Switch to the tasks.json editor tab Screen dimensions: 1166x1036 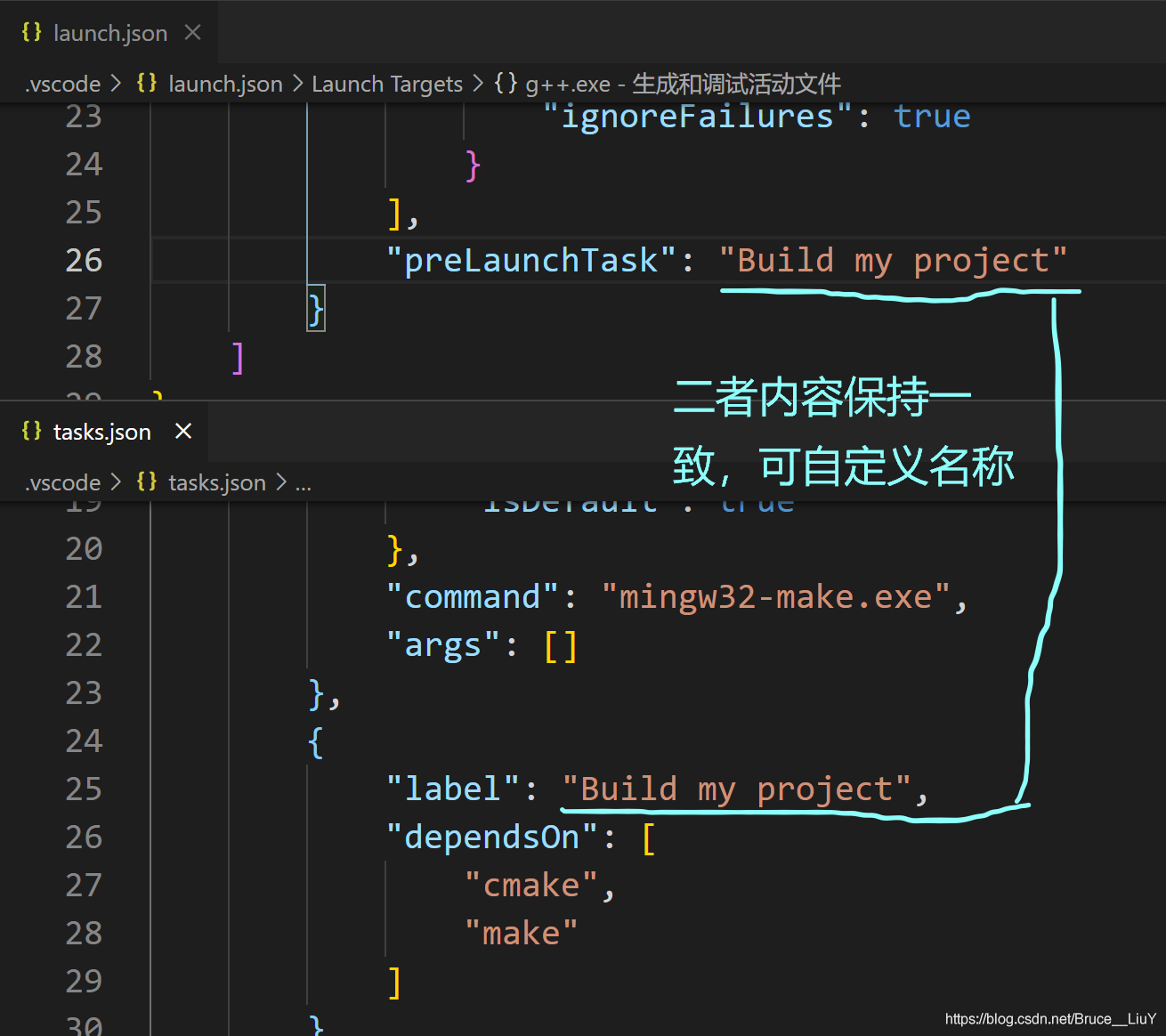coord(104,432)
